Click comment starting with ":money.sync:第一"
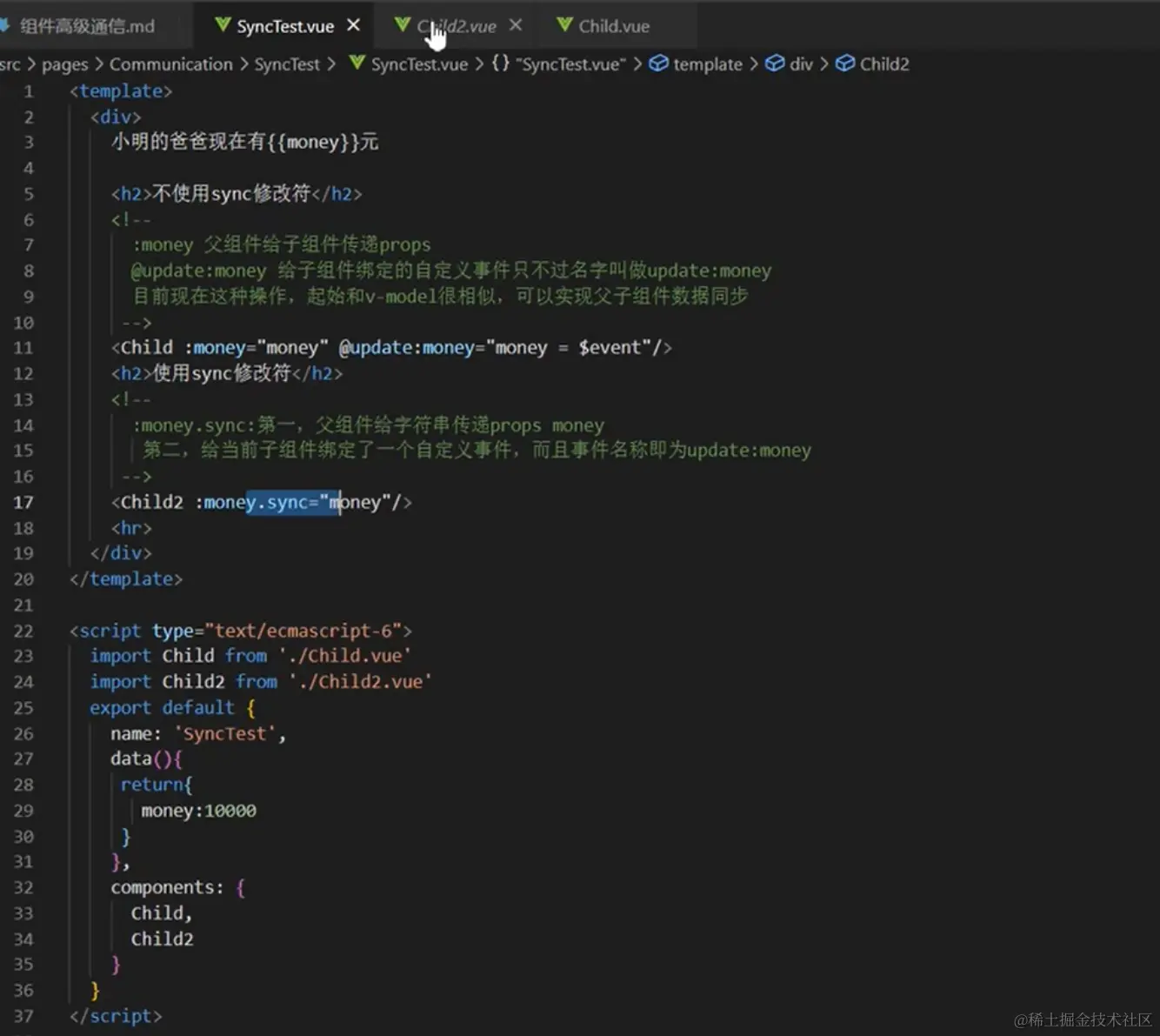Viewport: 1160px width, 1036px height. click(369, 424)
